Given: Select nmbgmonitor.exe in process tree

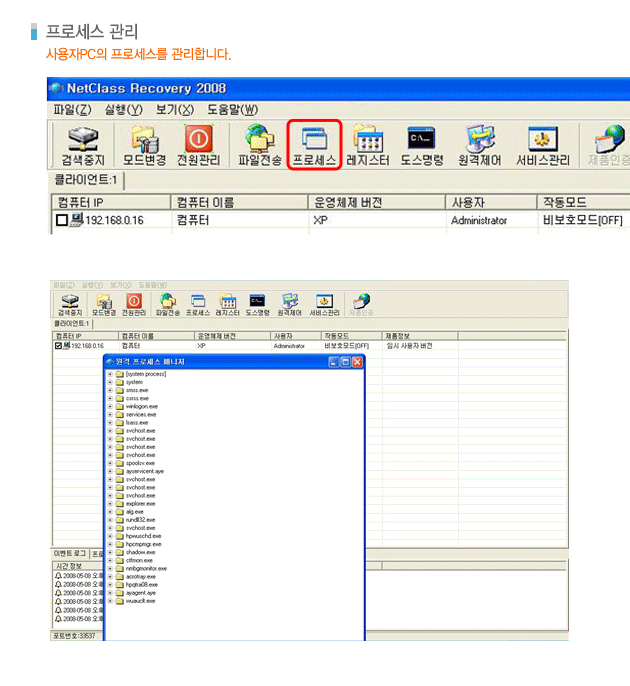Looking at the screenshot, I should coord(146,568).
